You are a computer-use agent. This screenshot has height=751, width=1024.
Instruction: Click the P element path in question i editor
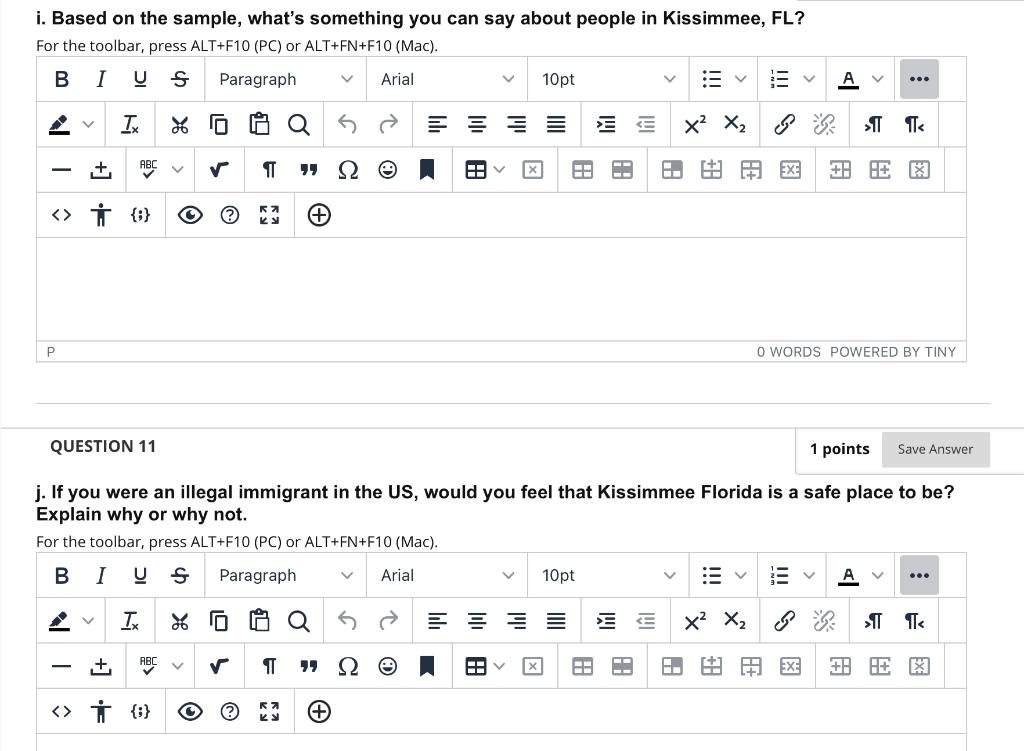[x=51, y=352]
